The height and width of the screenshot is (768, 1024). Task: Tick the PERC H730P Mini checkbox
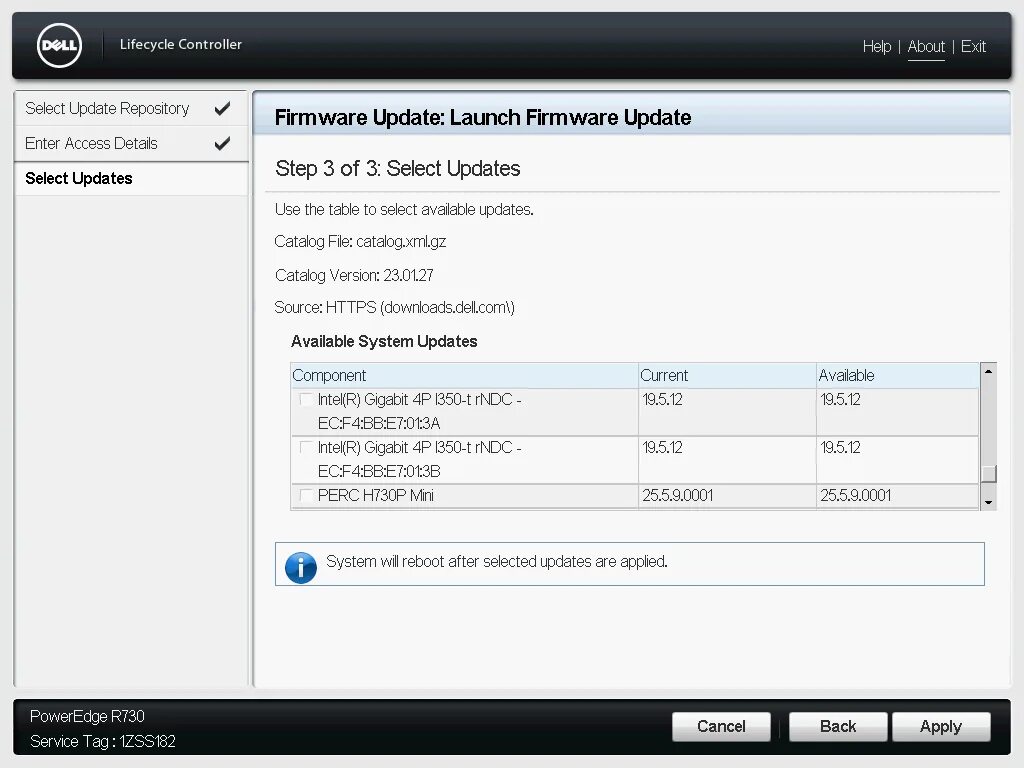(x=306, y=495)
